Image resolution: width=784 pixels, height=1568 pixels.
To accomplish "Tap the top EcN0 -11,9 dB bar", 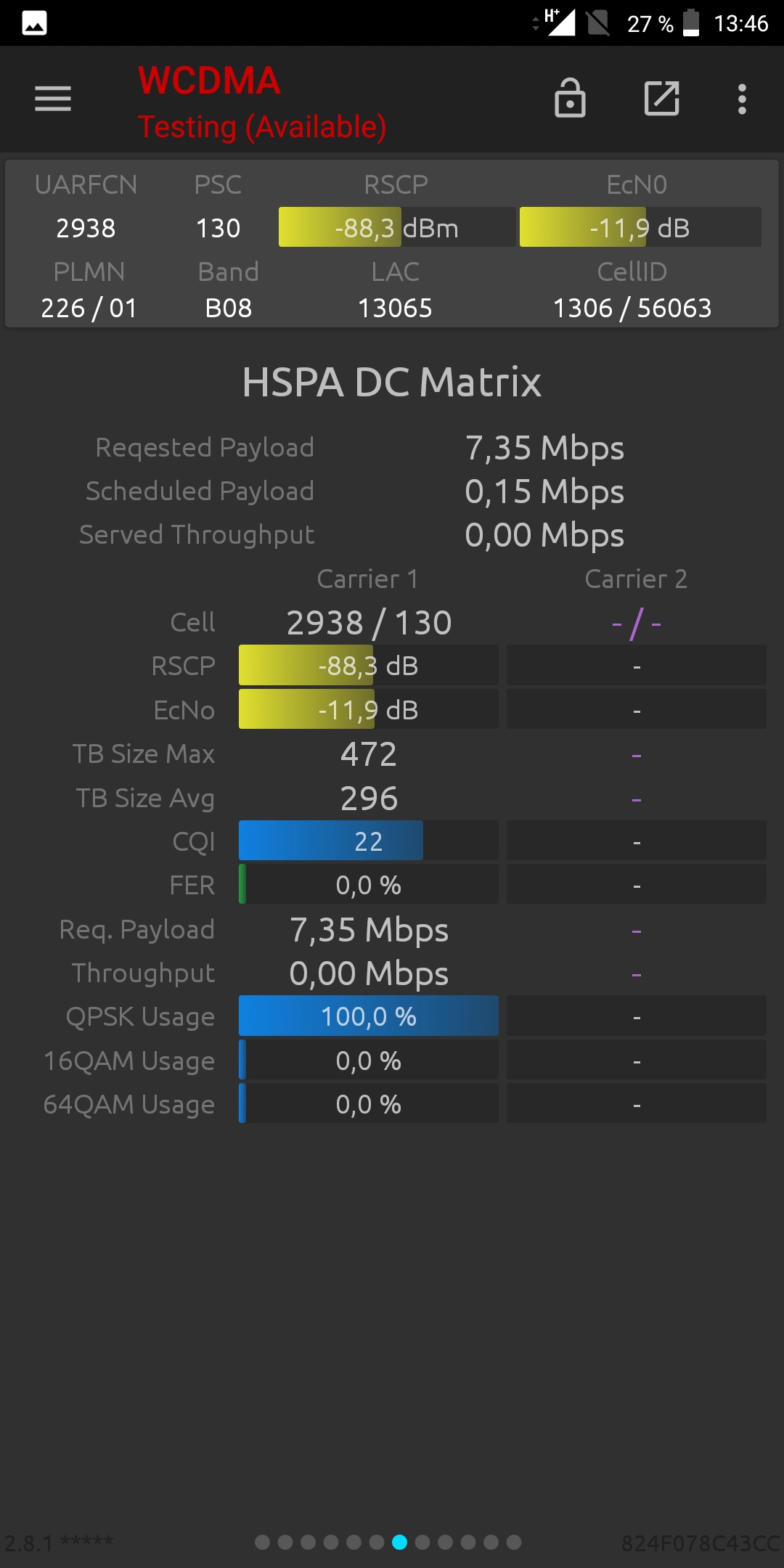I will [640, 227].
